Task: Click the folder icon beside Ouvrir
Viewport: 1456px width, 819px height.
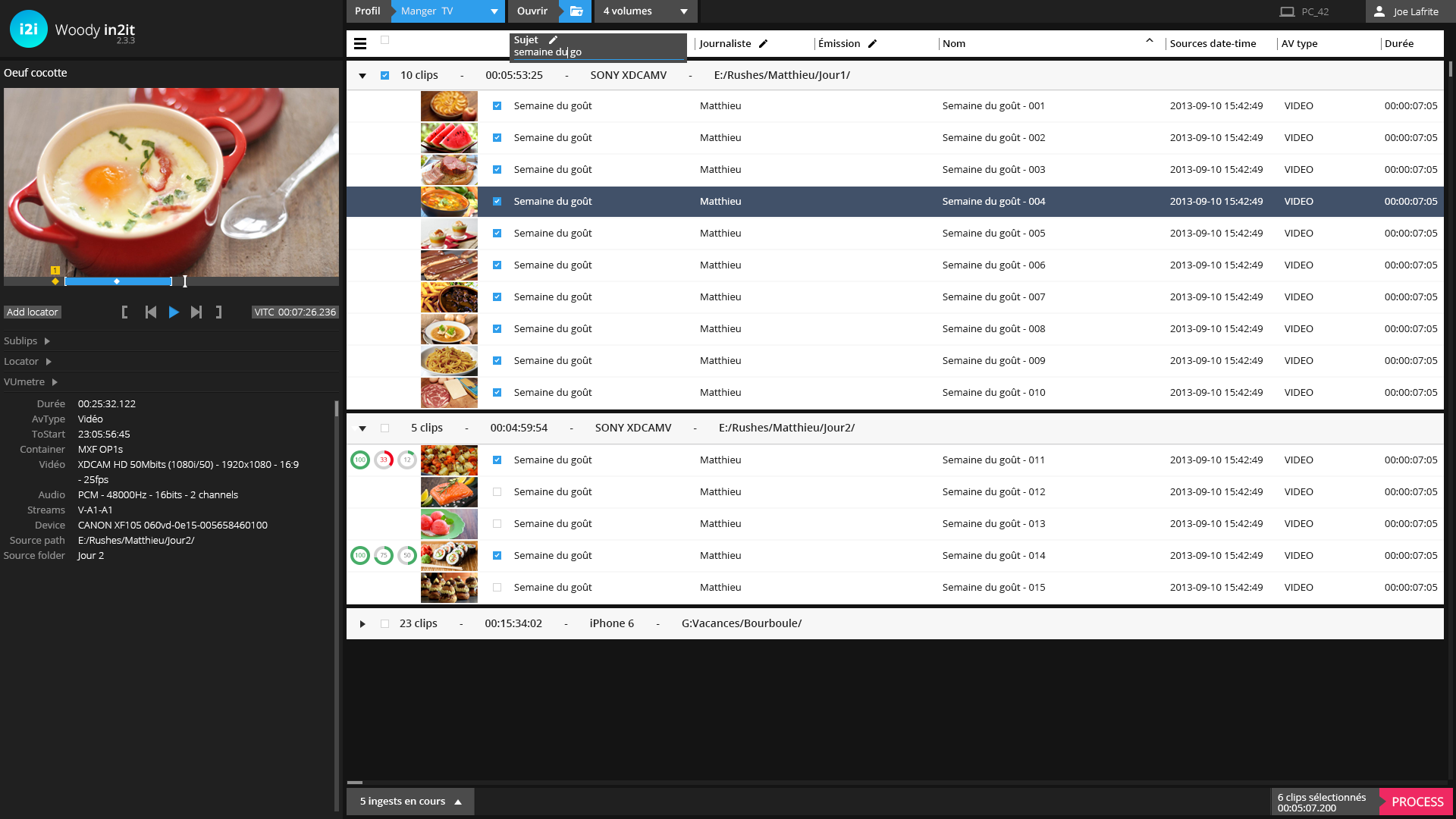Action: (x=576, y=11)
